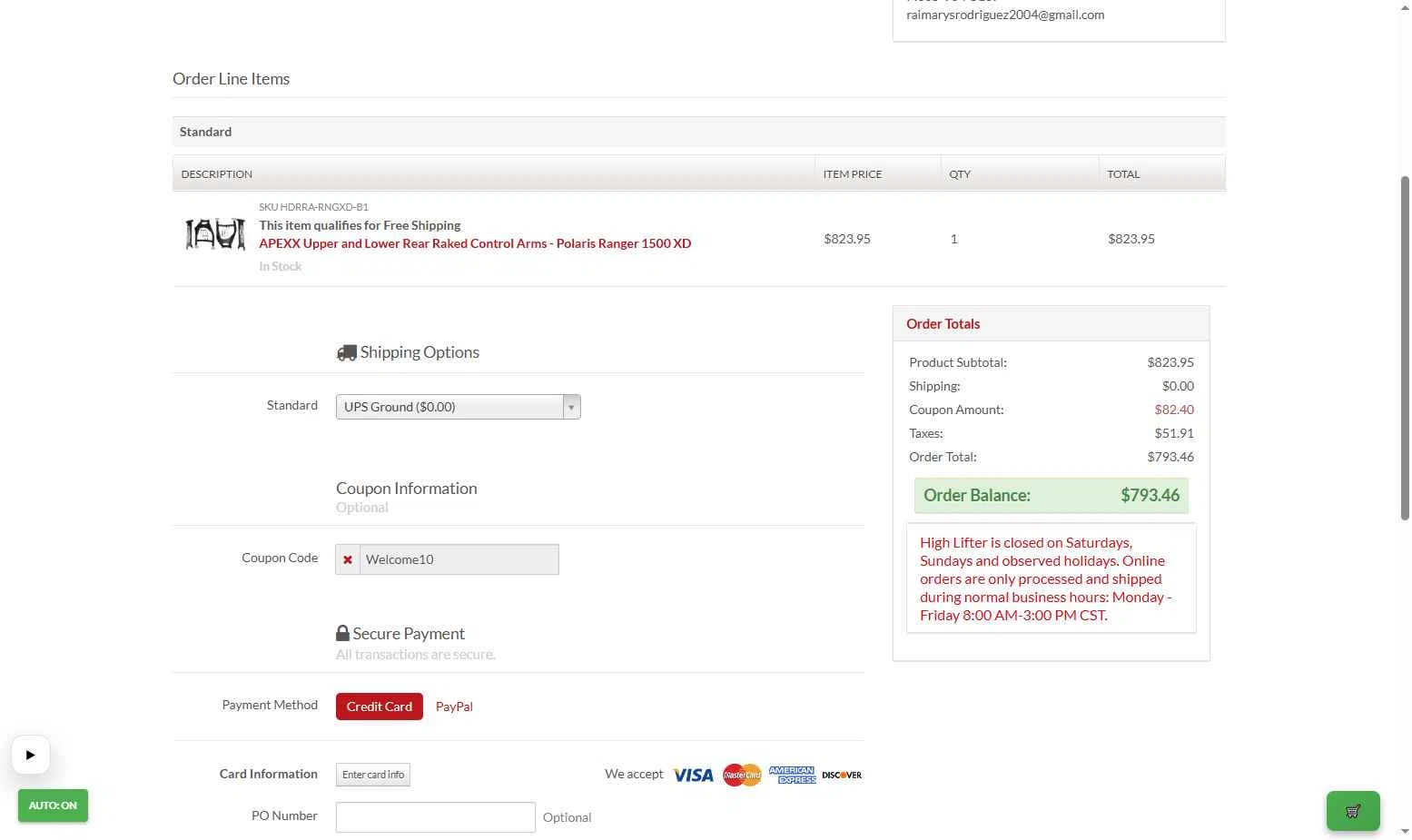This screenshot has height=840, width=1412.
Task: Open the APEXX Rear Raked Control Arms link
Action: [x=475, y=243]
